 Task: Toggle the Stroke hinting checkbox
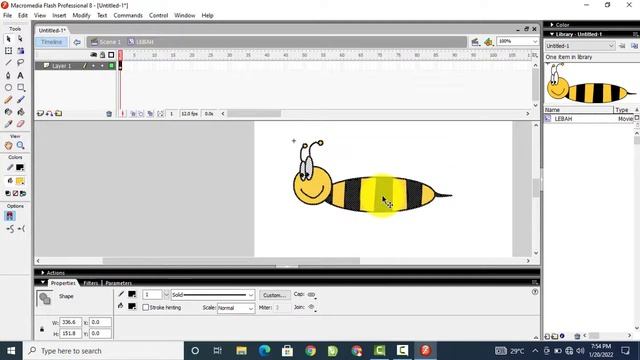(146, 307)
